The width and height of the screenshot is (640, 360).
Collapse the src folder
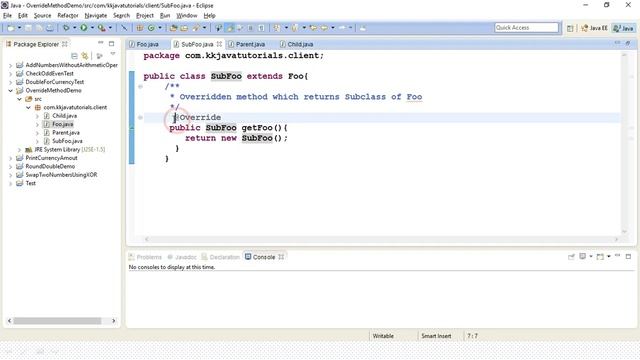pos(19,99)
